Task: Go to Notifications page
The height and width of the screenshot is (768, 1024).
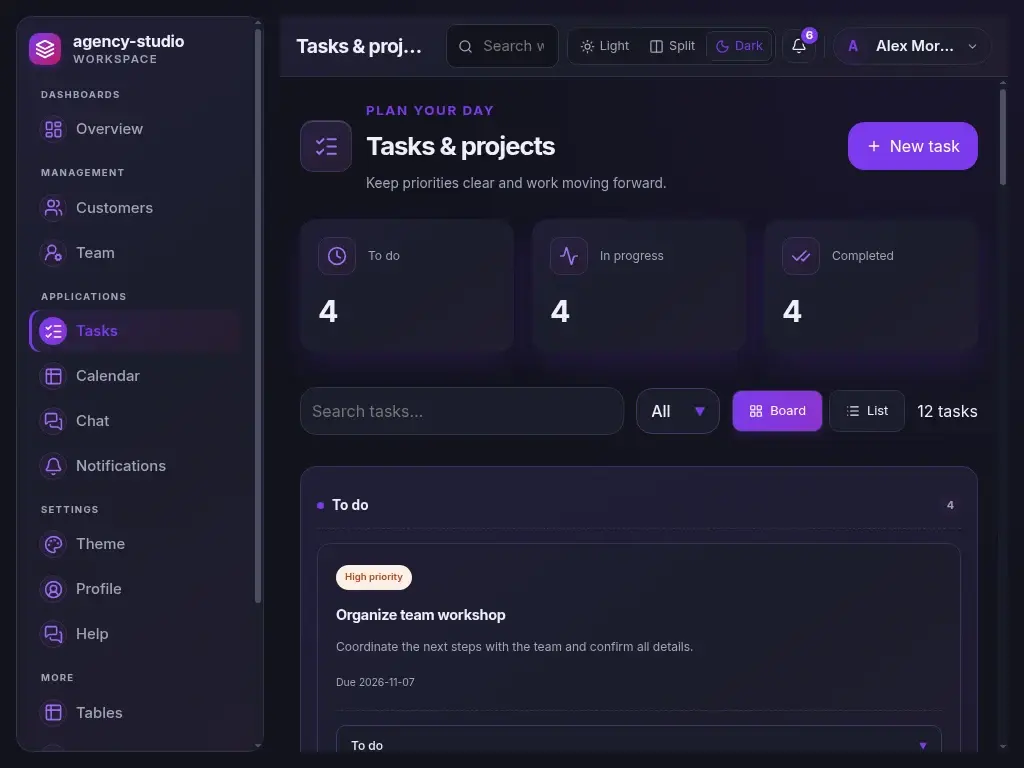Action: click(x=136, y=466)
